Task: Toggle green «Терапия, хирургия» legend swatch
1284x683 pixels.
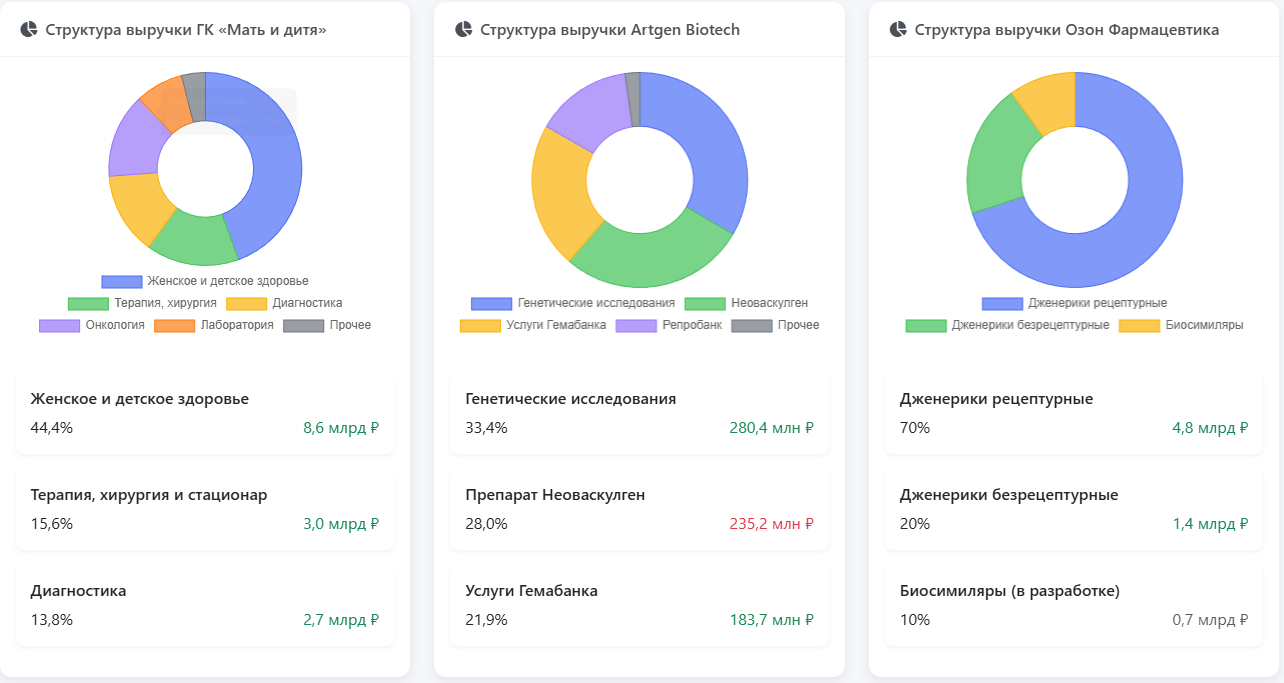Action: tap(88, 303)
